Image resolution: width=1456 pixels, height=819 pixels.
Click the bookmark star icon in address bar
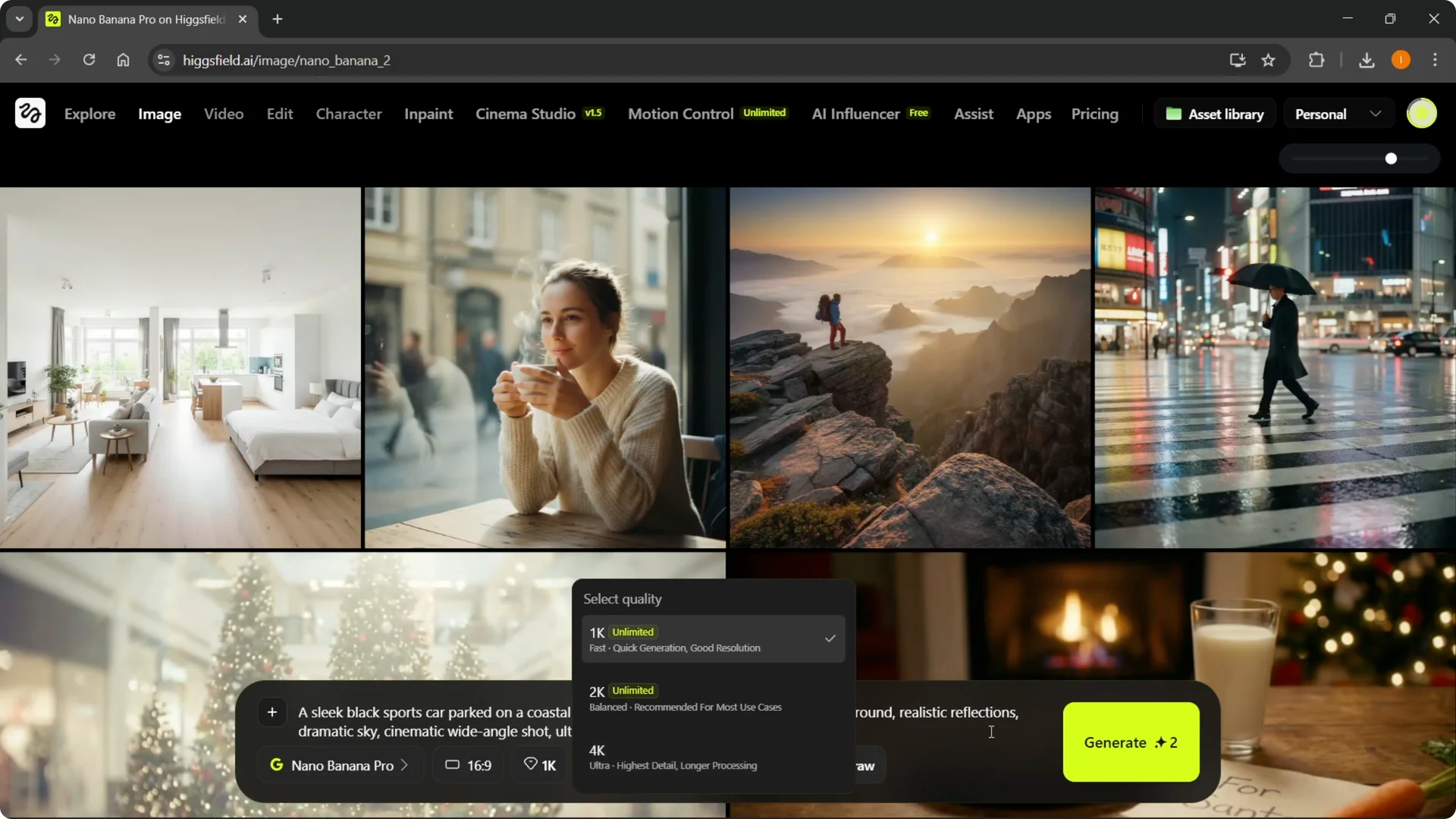pyautogui.click(x=1269, y=60)
